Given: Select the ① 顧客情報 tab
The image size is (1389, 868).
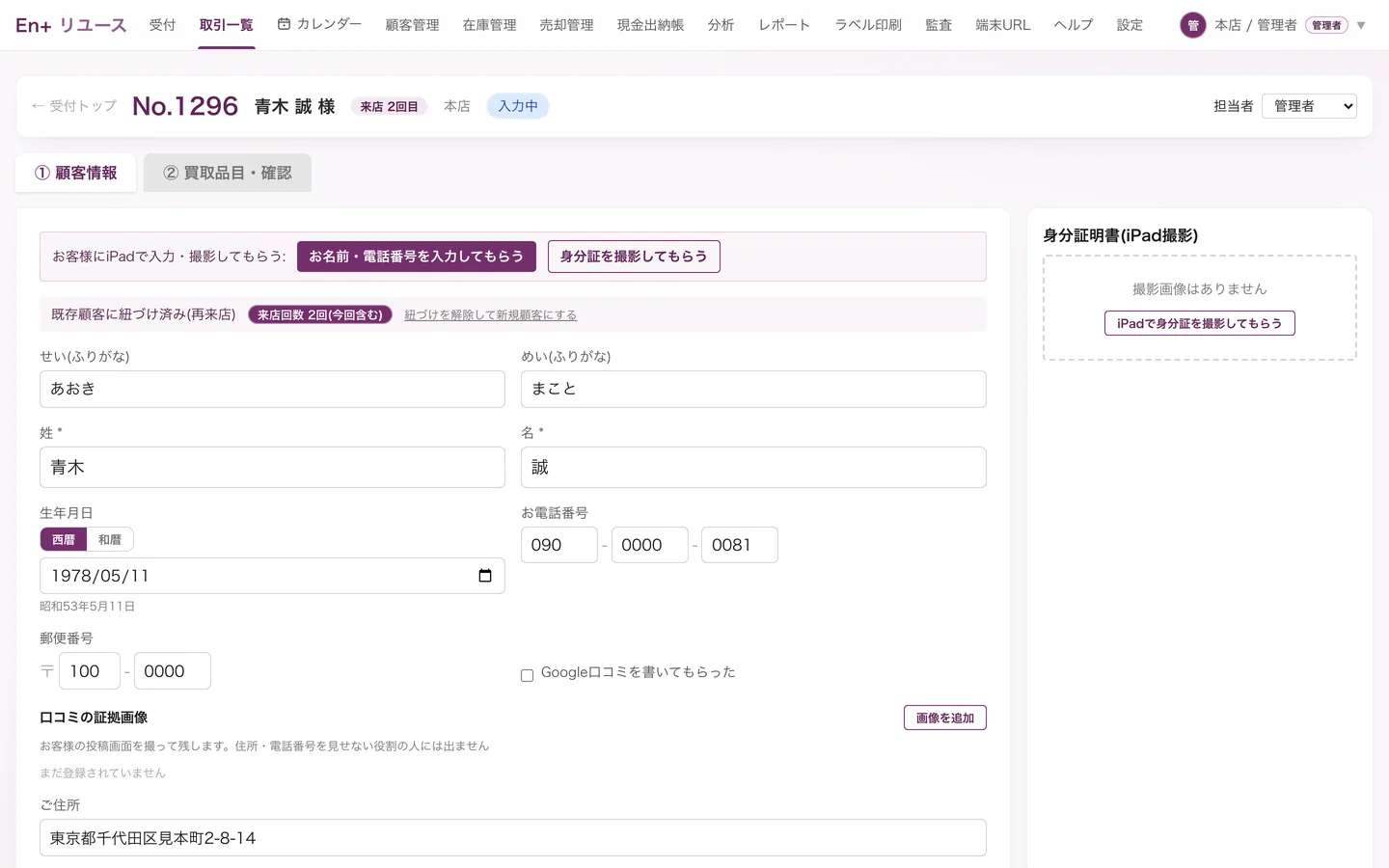Looking at the screenshot, I should pos(76,173).
